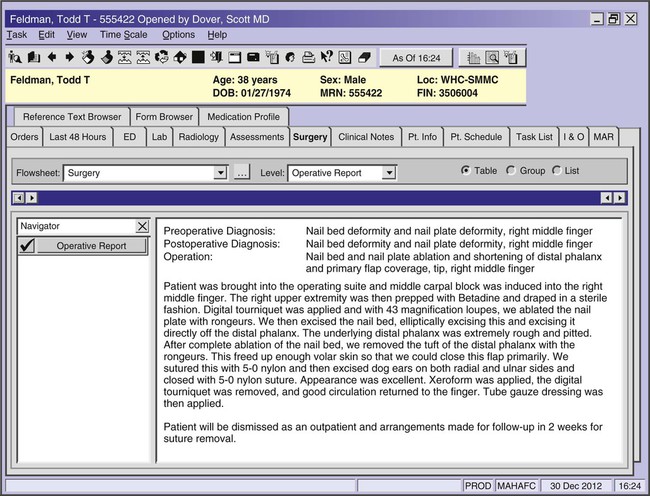Image resolution: width=650 pixels, height=496 pixels.
Task: Click the house home icon
Action: (180, 57)
